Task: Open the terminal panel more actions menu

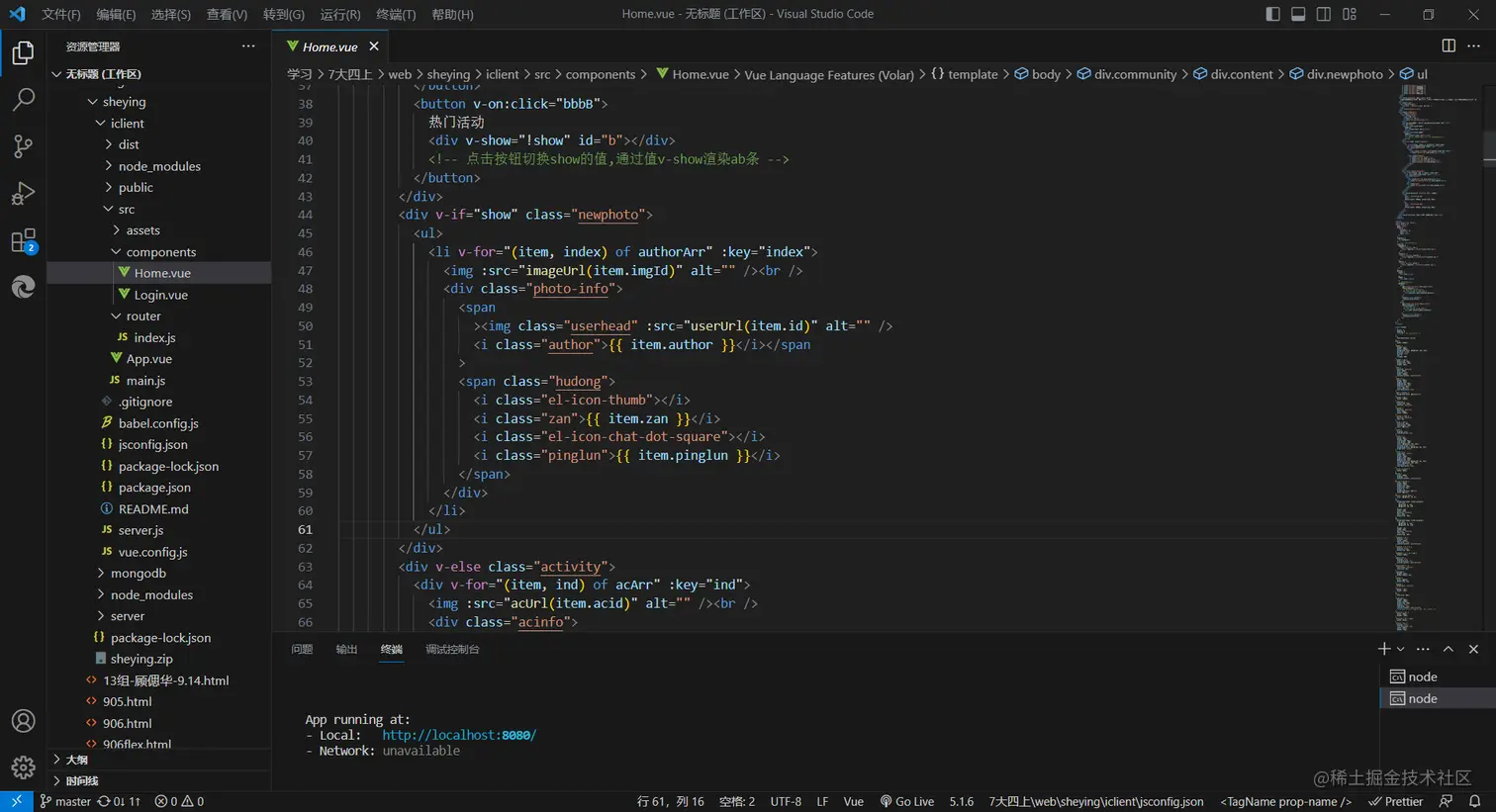Action: [x=1423, y=649]
